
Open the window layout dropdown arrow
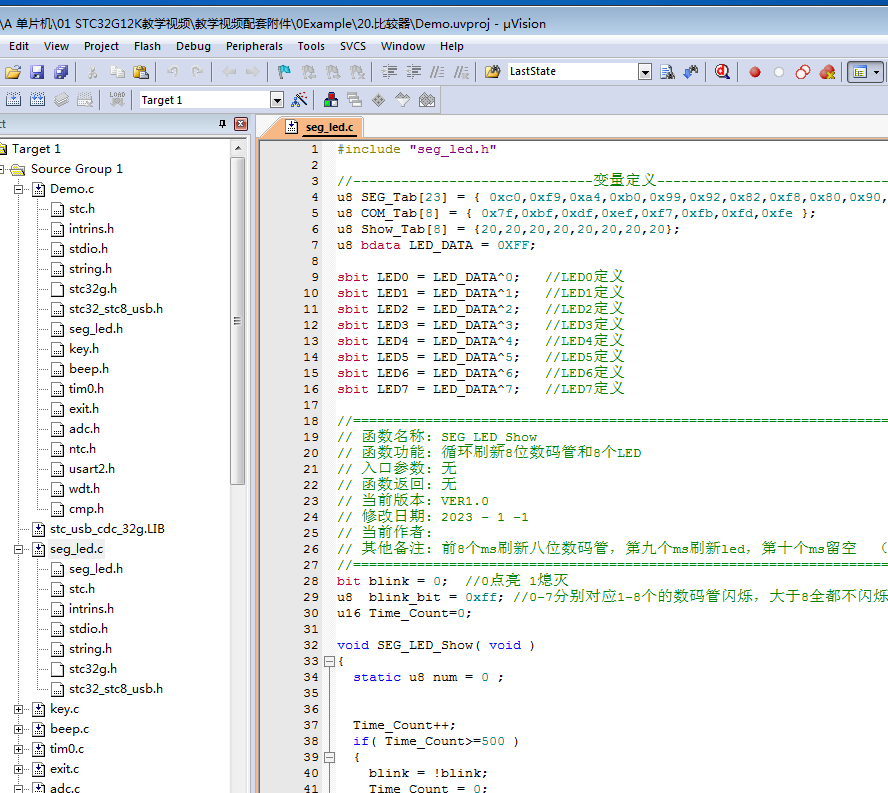(x=876, y=72)
